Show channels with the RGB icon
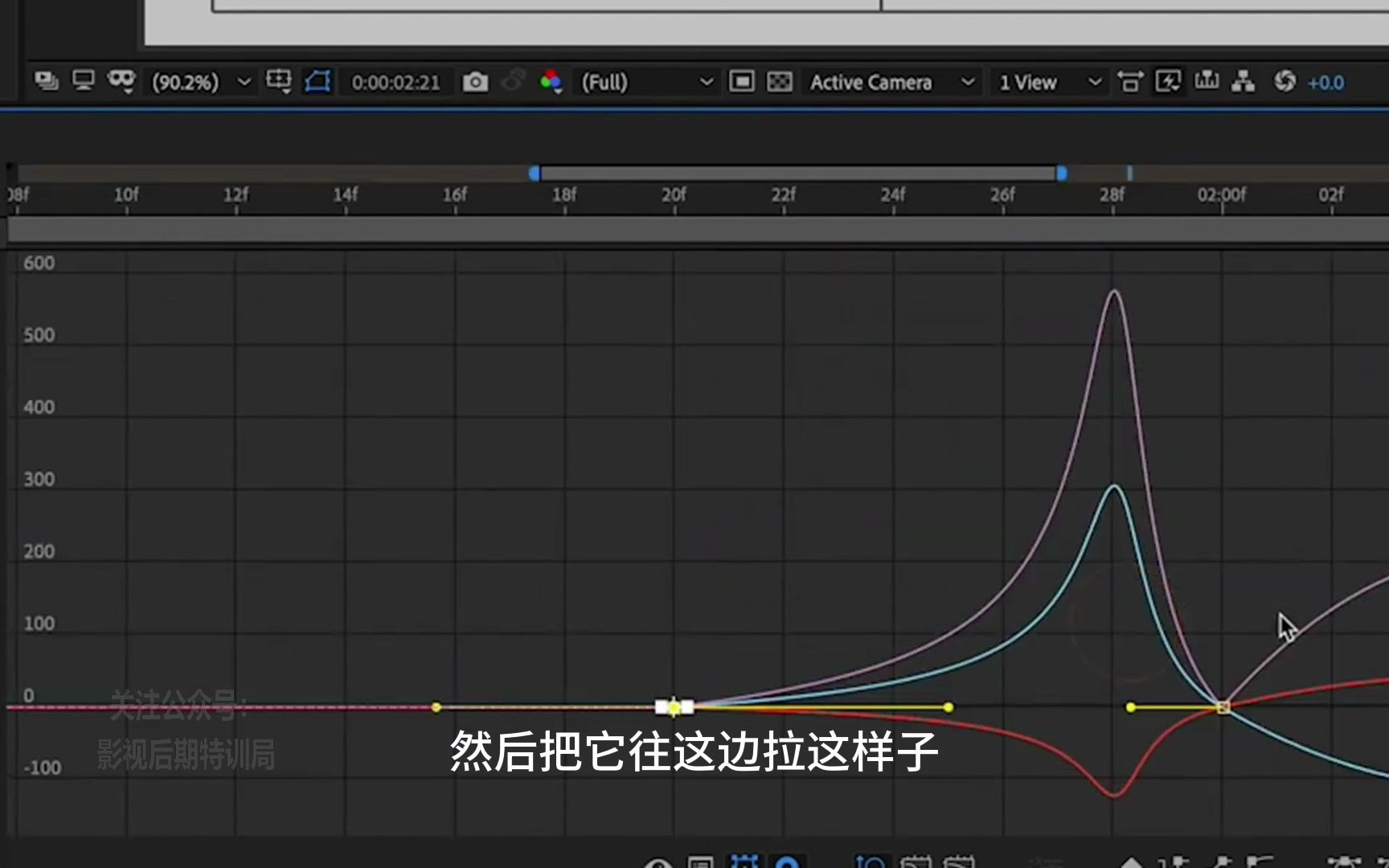 [x=551, y=81]
